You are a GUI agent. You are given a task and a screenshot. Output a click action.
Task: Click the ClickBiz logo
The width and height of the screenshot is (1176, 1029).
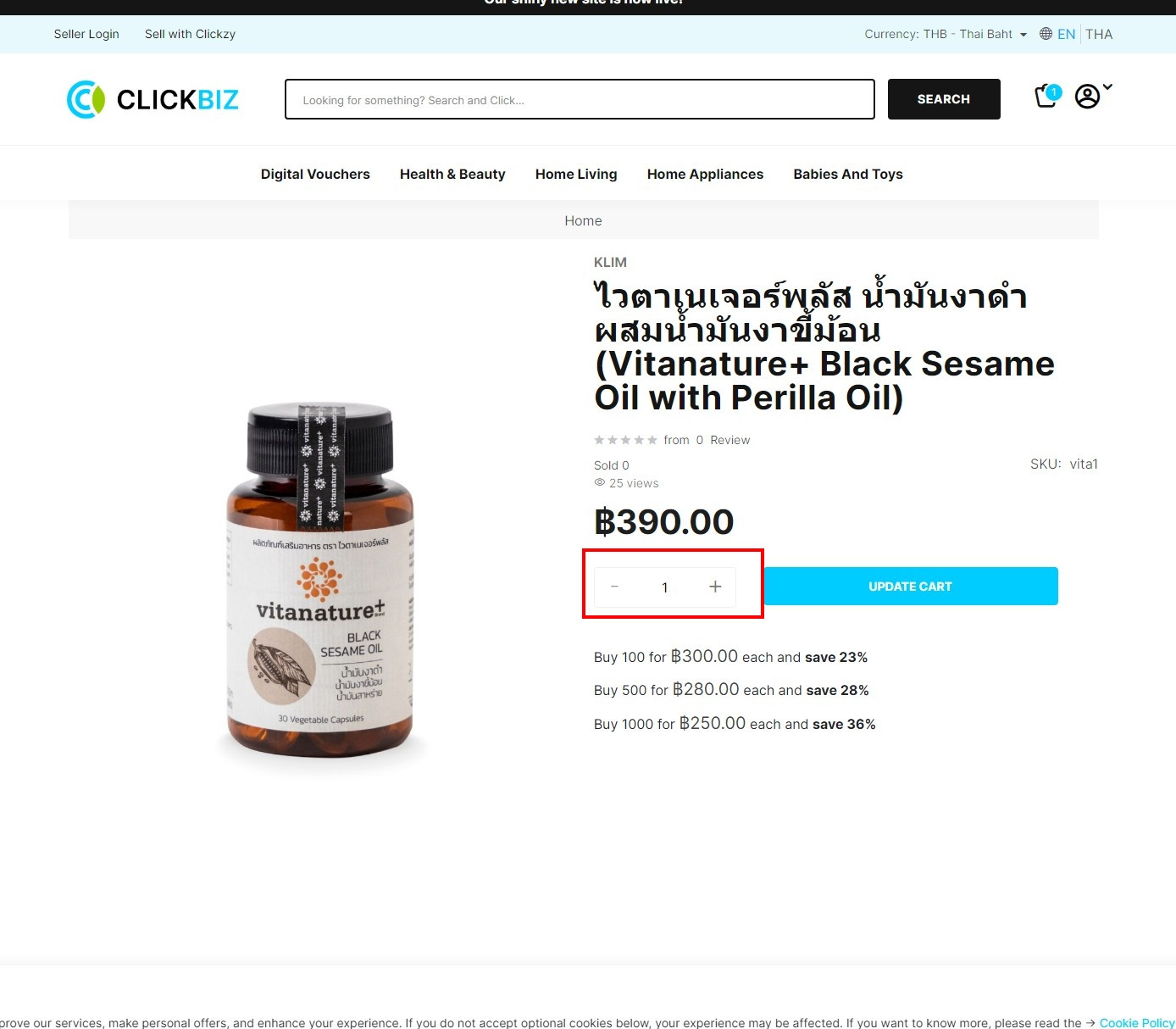(153, 99)
